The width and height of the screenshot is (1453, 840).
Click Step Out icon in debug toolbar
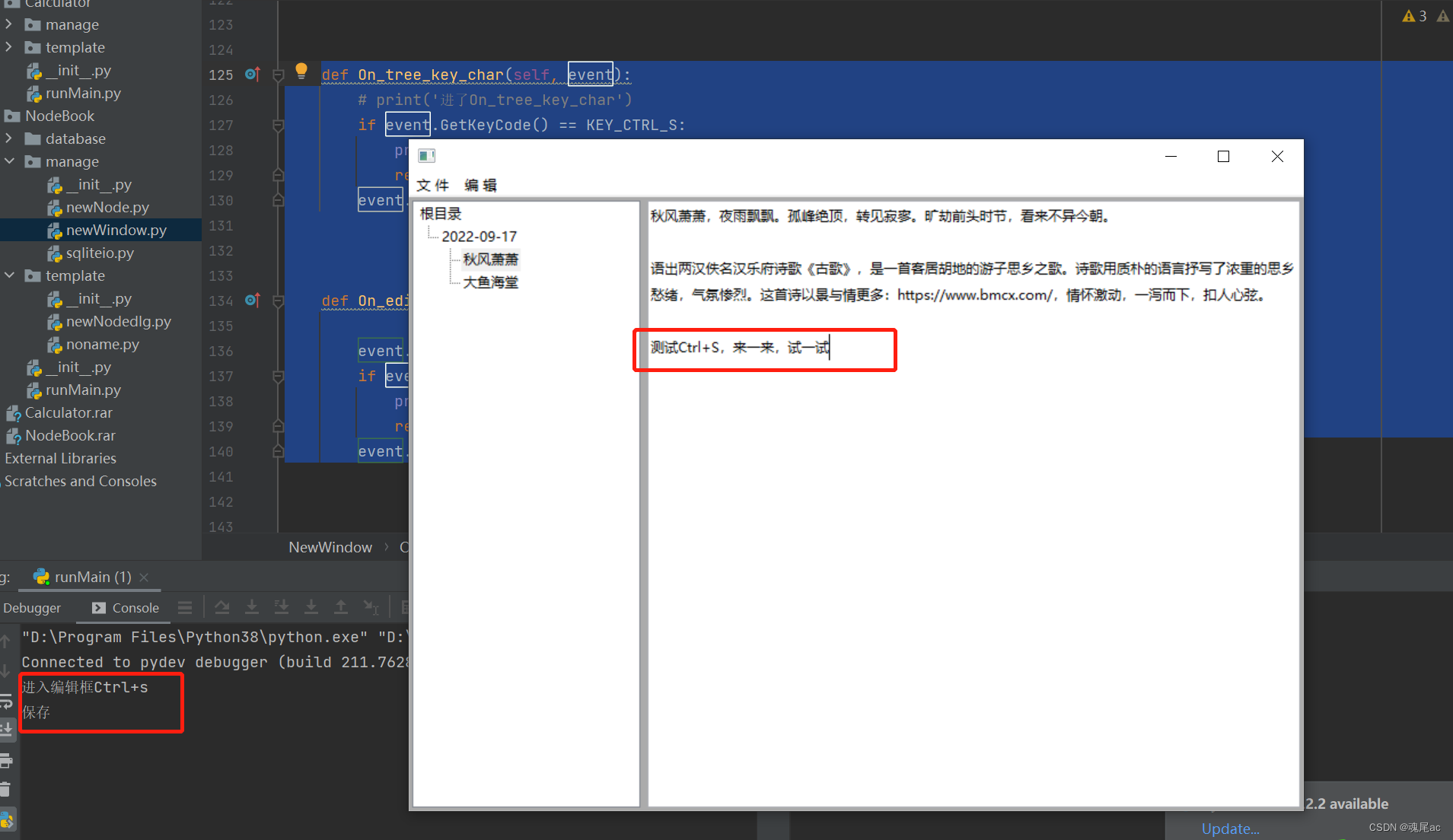click(341, 607)
